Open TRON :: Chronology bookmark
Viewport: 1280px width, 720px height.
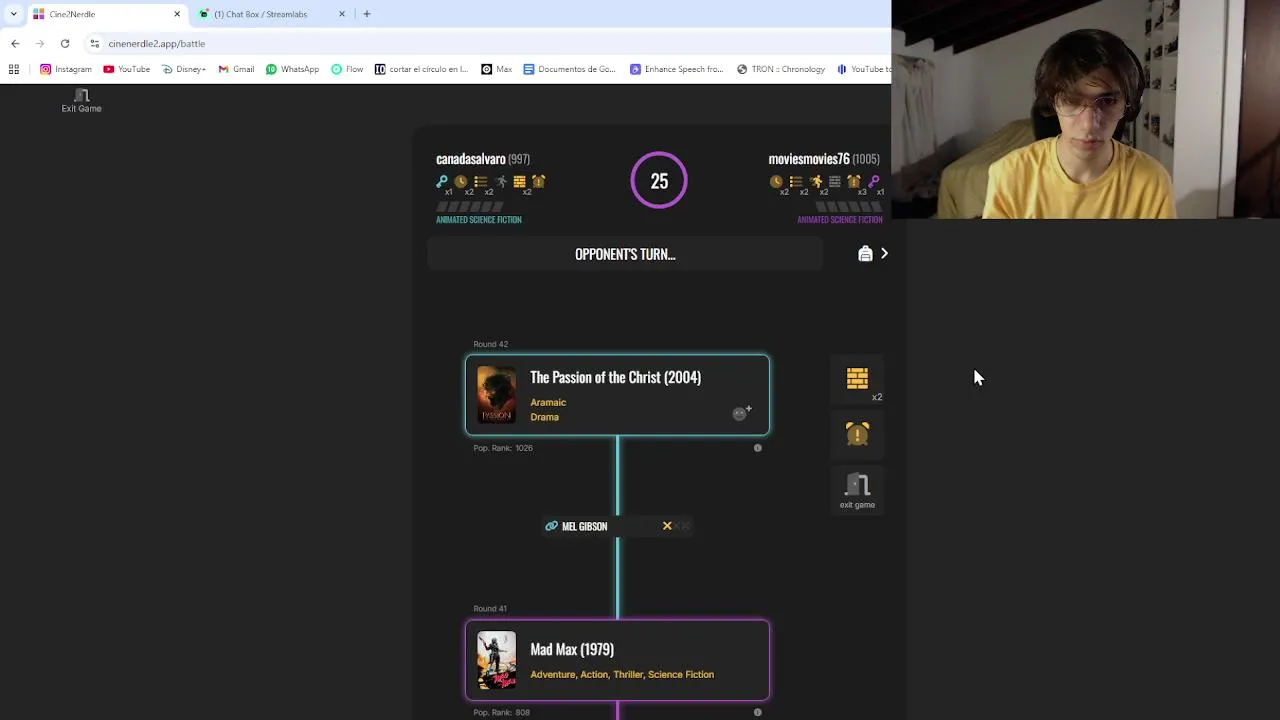coord(781,69)
